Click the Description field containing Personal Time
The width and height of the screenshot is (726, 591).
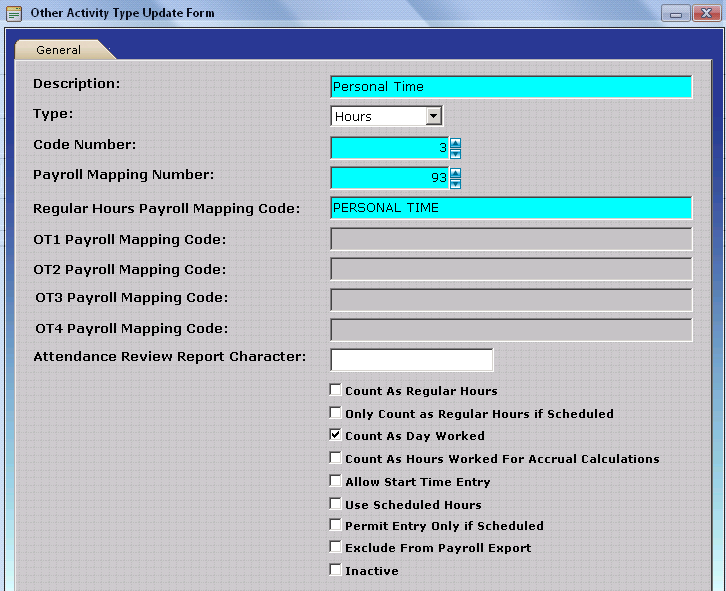510,87
